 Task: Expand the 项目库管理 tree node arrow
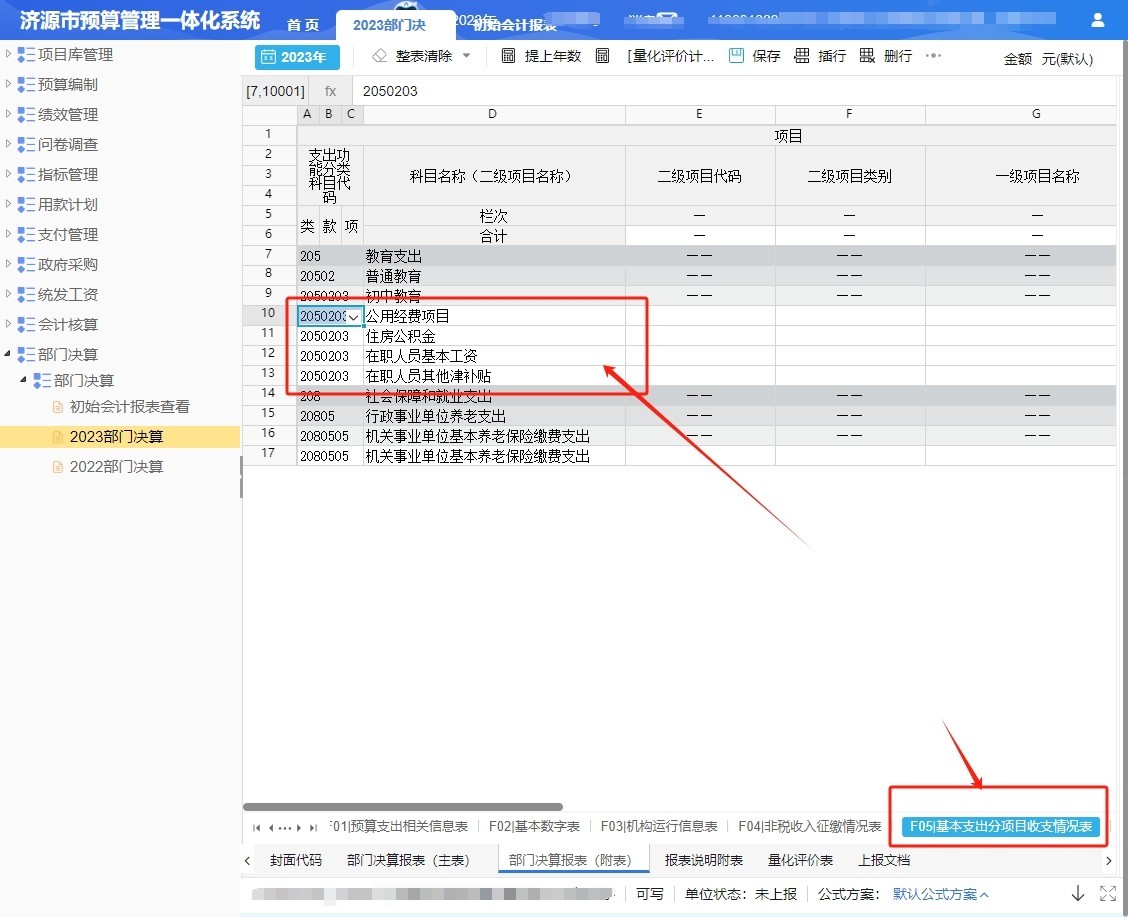tap(8, 54)
